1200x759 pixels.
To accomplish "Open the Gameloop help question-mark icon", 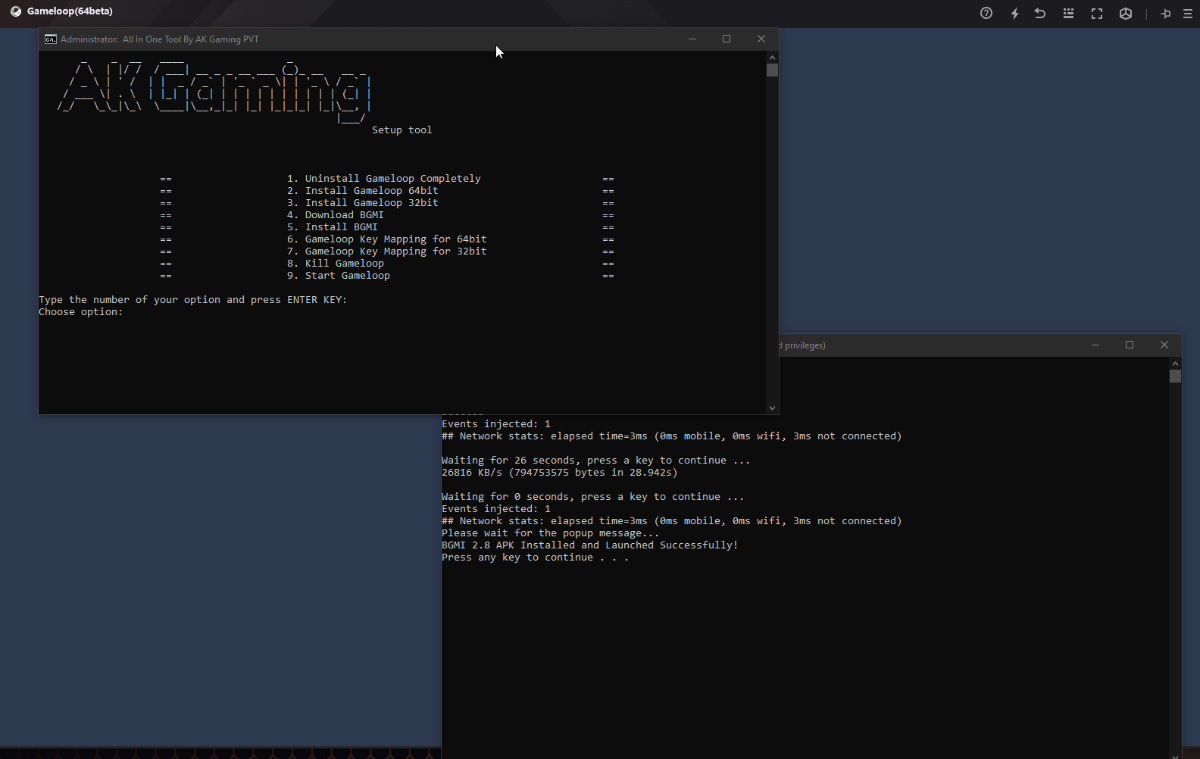I will pos(986,13).
